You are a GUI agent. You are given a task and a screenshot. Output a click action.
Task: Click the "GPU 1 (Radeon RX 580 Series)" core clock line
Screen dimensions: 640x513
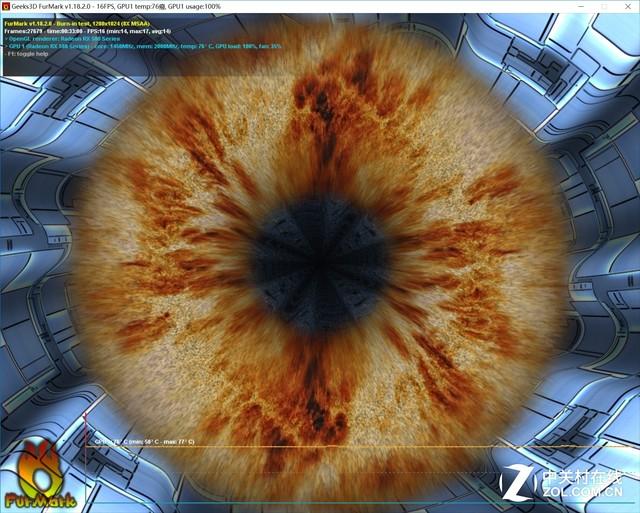pos(142,47)
